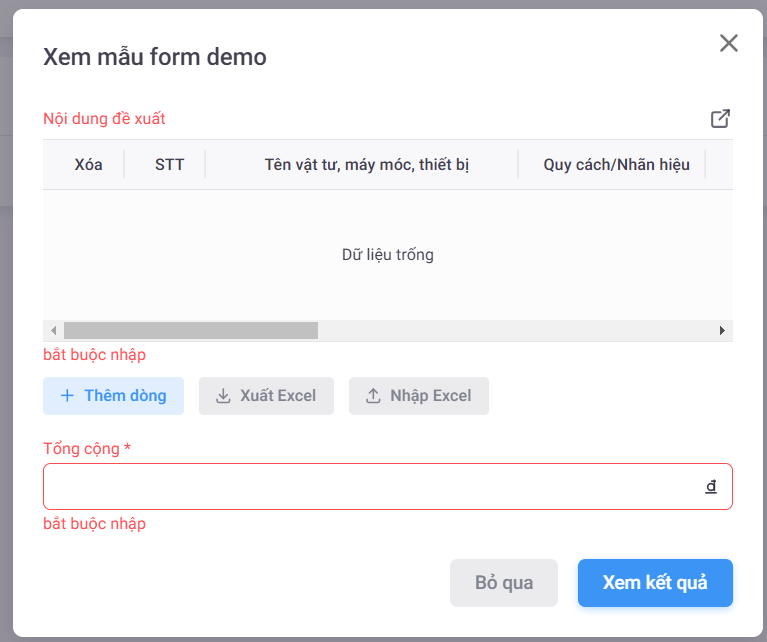Click the Tên vật tư, máy móc, thiết bị header
Viewport: 767px width, 642px height.
(366, 164)
